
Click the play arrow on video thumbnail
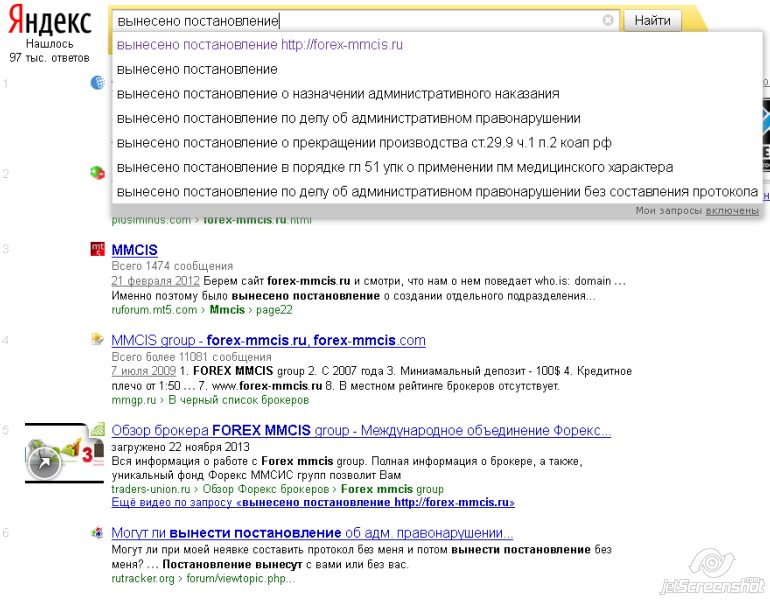click(44, 462)
